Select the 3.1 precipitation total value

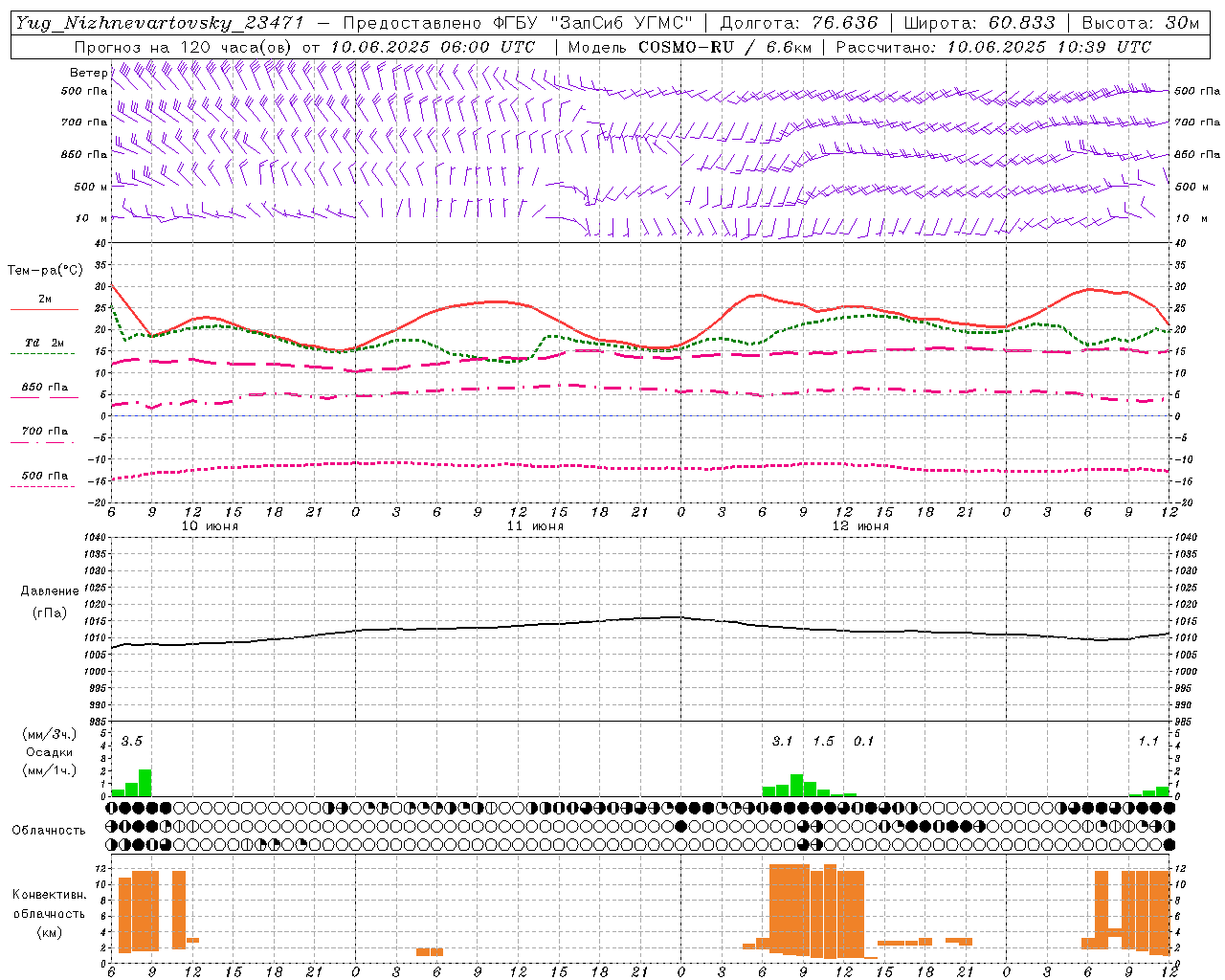[782, 742]
